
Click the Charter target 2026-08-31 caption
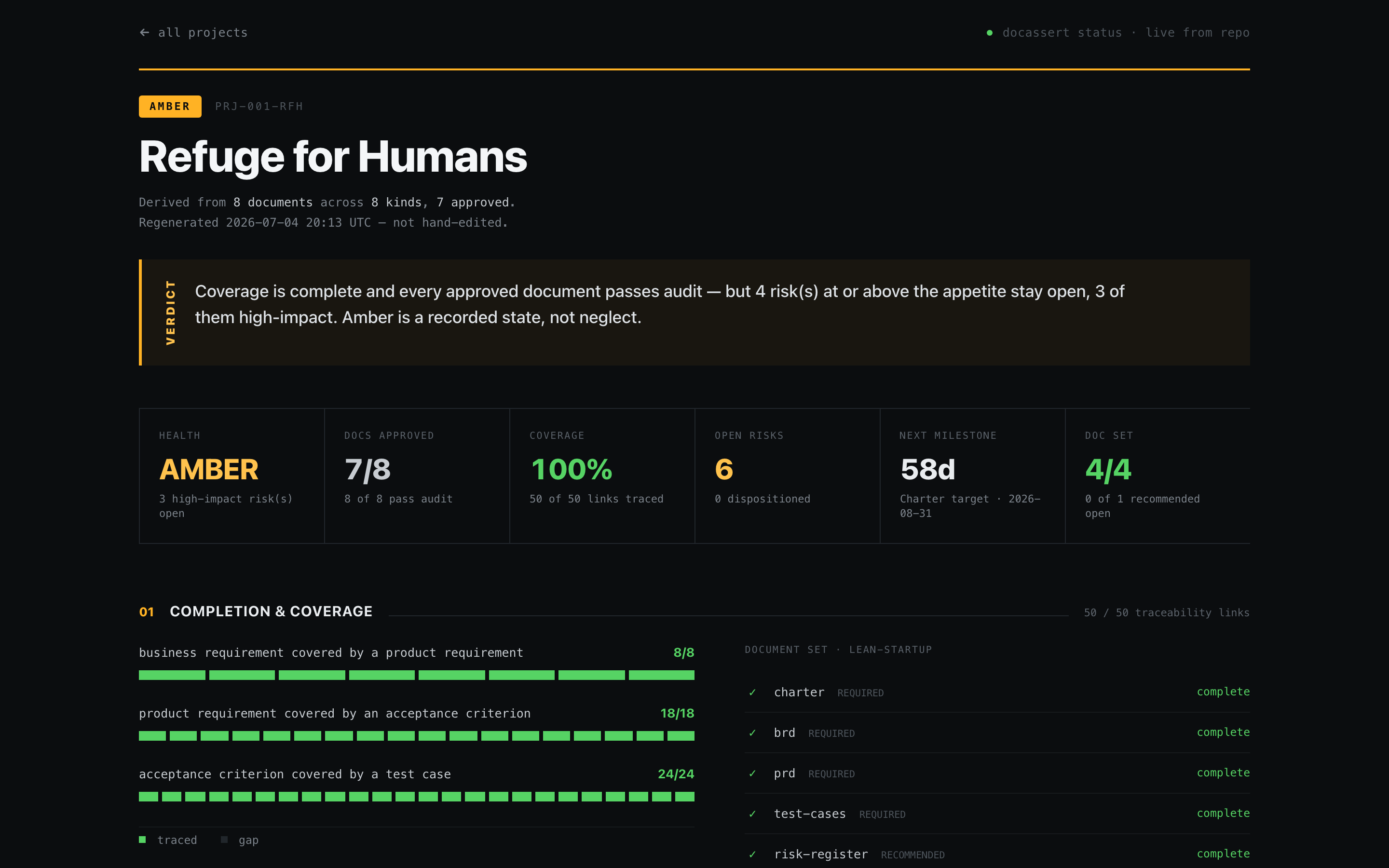pyautogui.click(x=970, y=506)
